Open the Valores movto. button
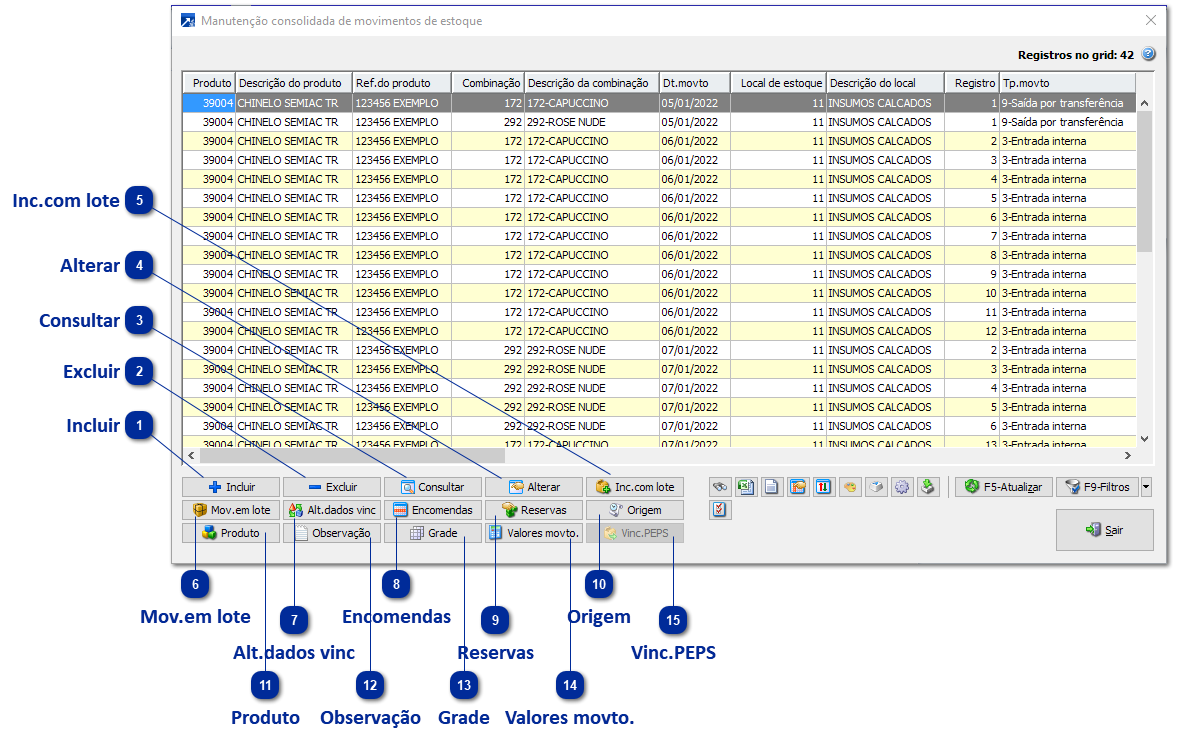The width and height of the screenshot is (1190, 746). pos(535,533)
